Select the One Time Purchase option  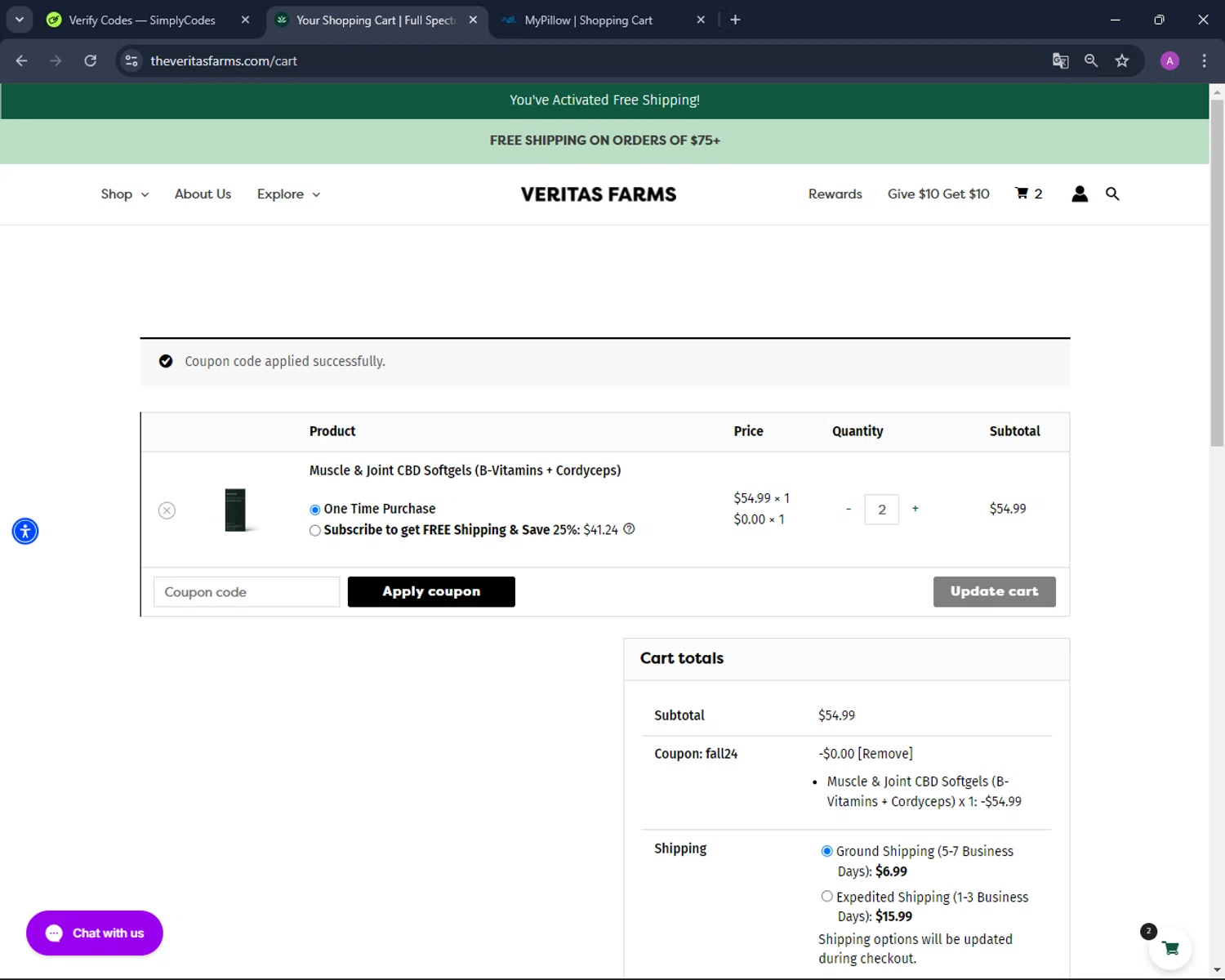(315, 510)
